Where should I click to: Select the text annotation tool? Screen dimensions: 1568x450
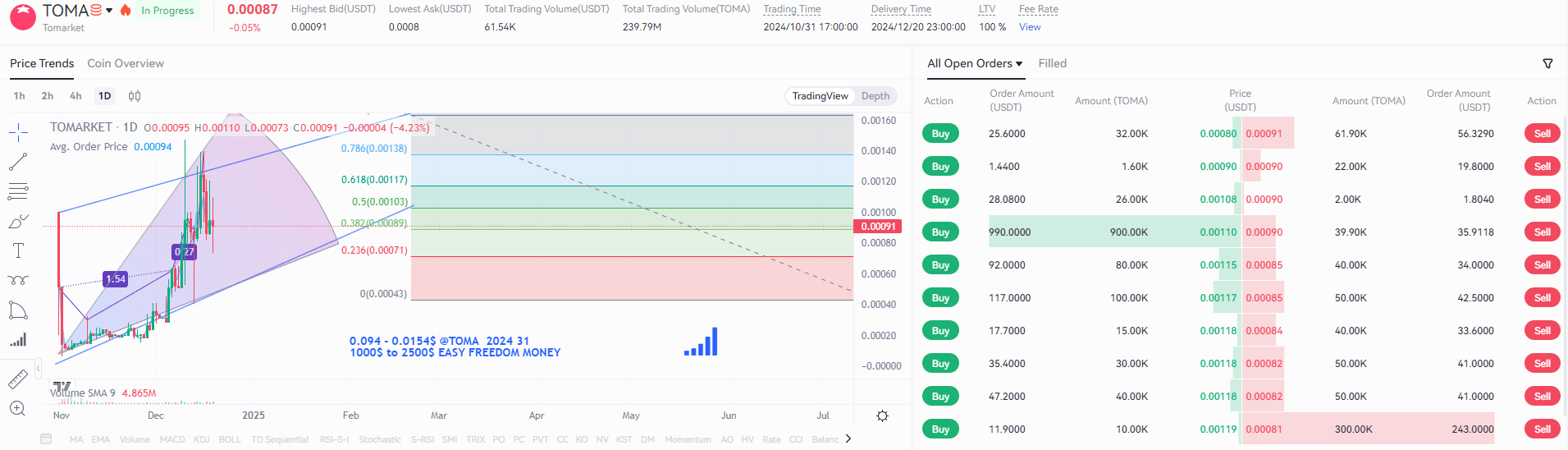click(18, 250)
